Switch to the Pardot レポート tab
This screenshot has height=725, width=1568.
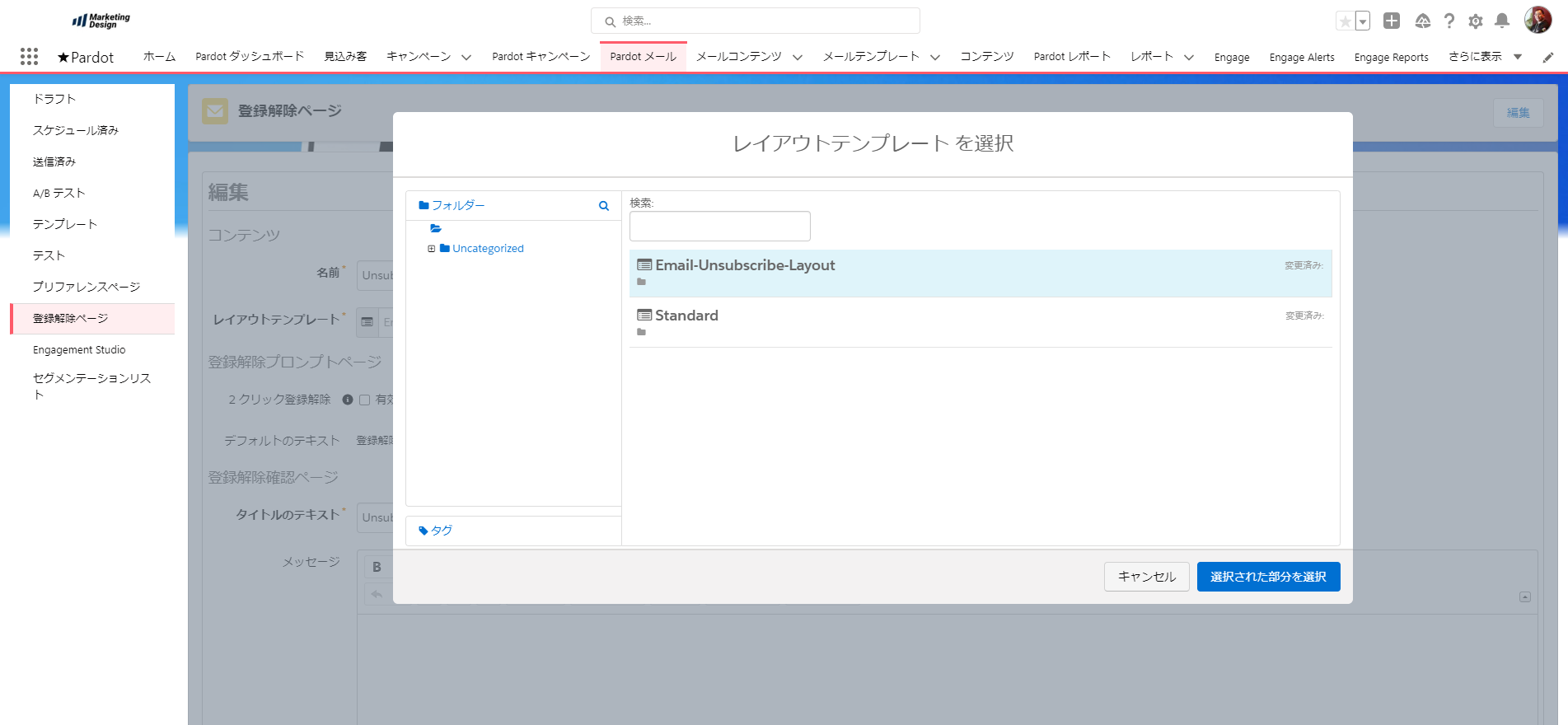[1071, 56]
